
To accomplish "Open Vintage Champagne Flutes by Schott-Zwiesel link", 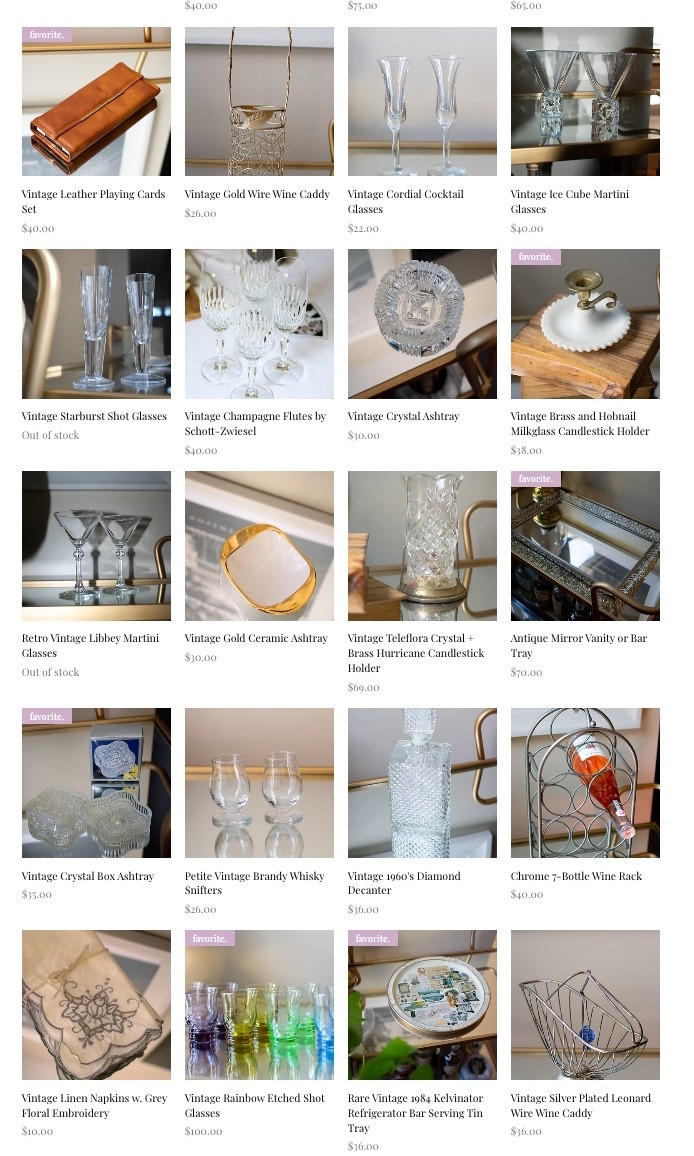I will tap(255, 423).
